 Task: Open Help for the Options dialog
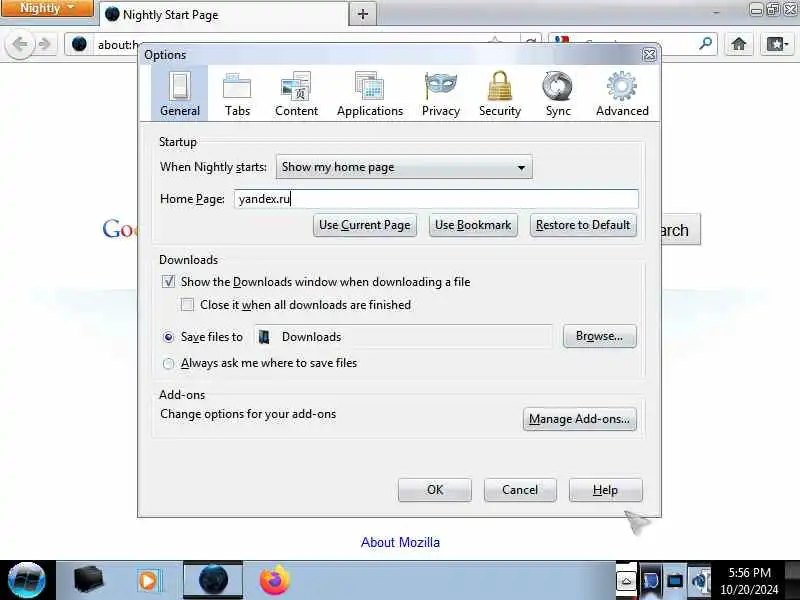point(606,490)
